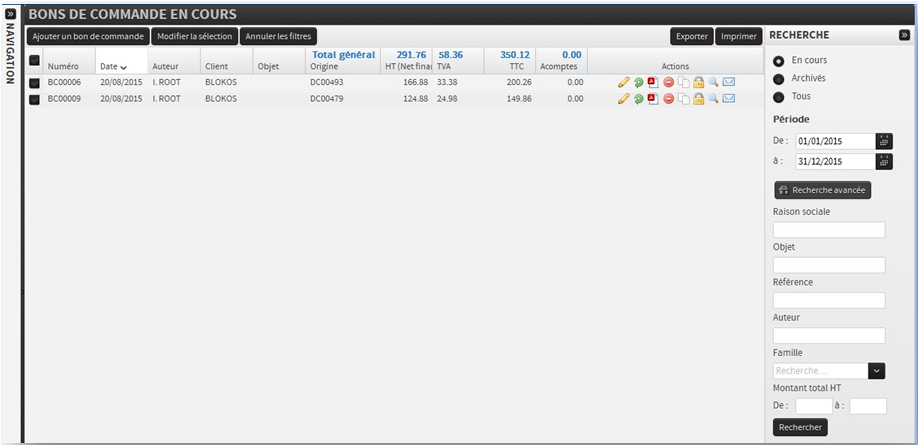
Task: Open the calendar picker for the De date
Action: pos(884,142)
